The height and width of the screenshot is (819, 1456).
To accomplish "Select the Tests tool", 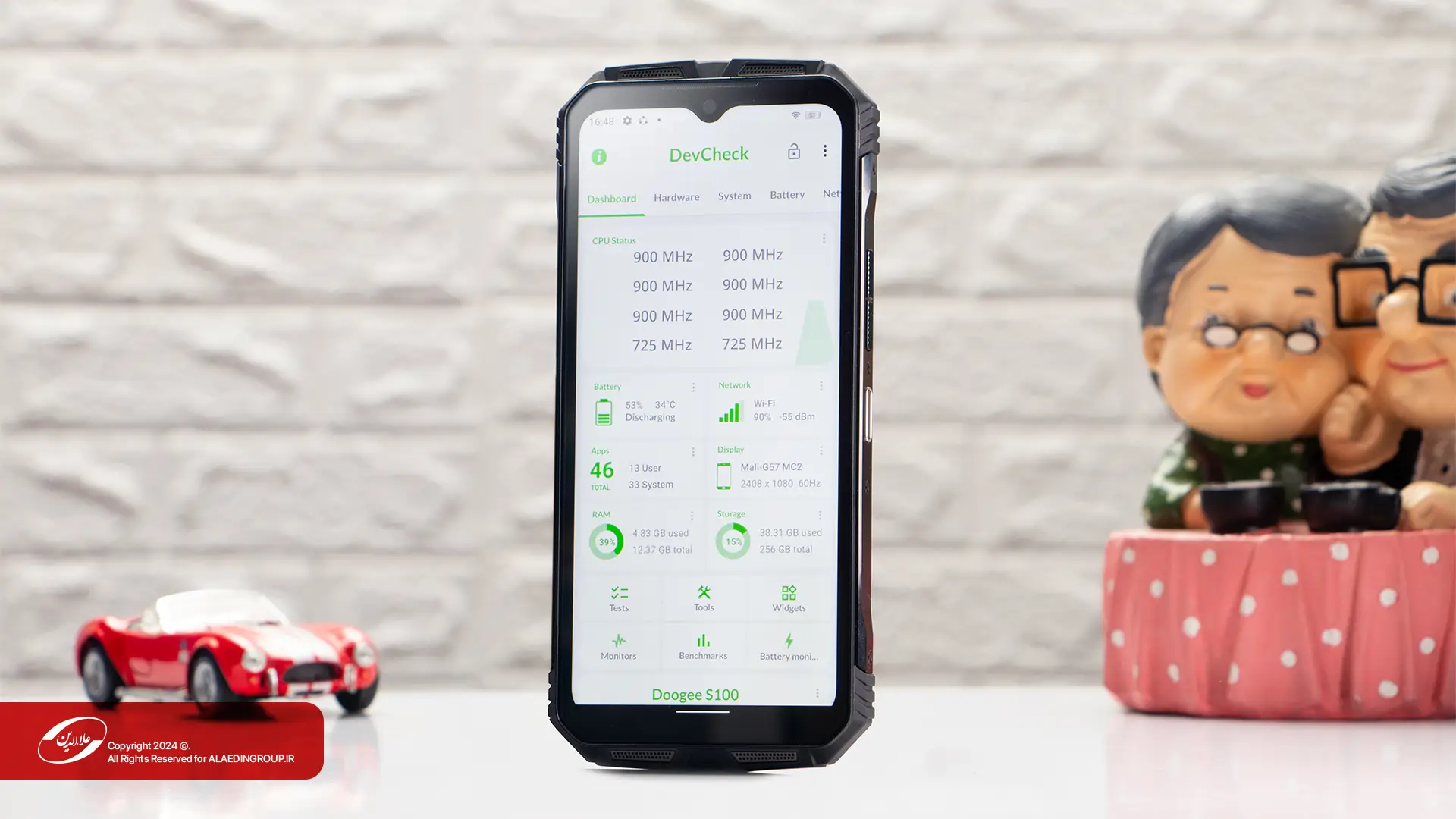I will 618,598.
